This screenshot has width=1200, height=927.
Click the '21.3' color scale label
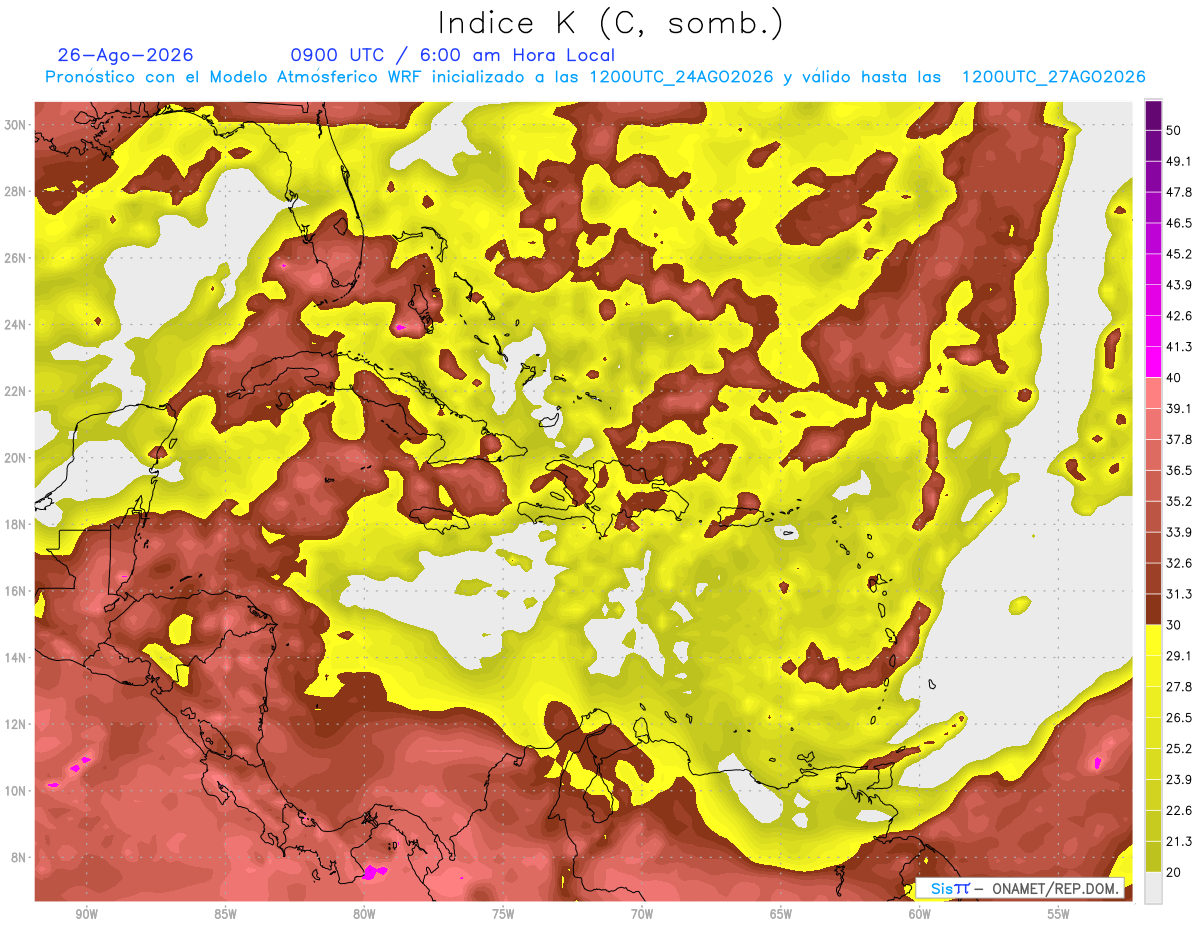(x=1179, y=842)
